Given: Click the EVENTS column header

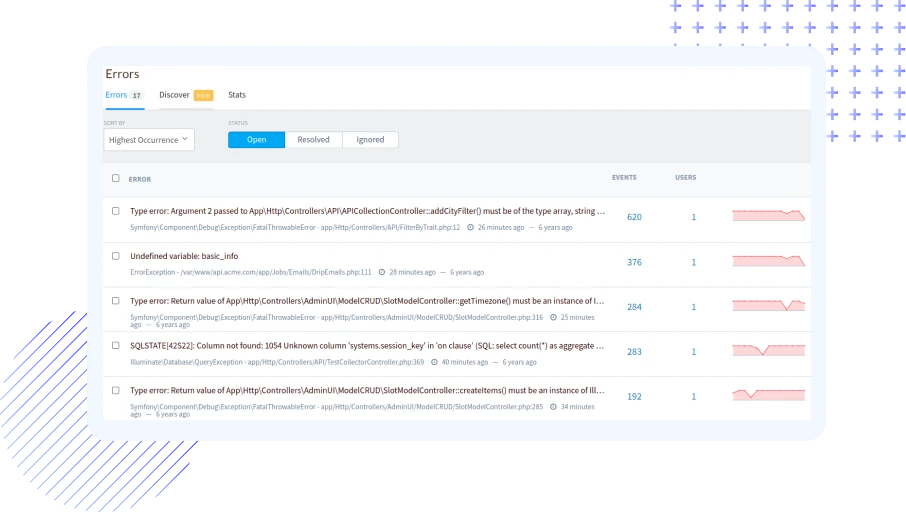Looking at the screenshot, I should coord(624,178).
